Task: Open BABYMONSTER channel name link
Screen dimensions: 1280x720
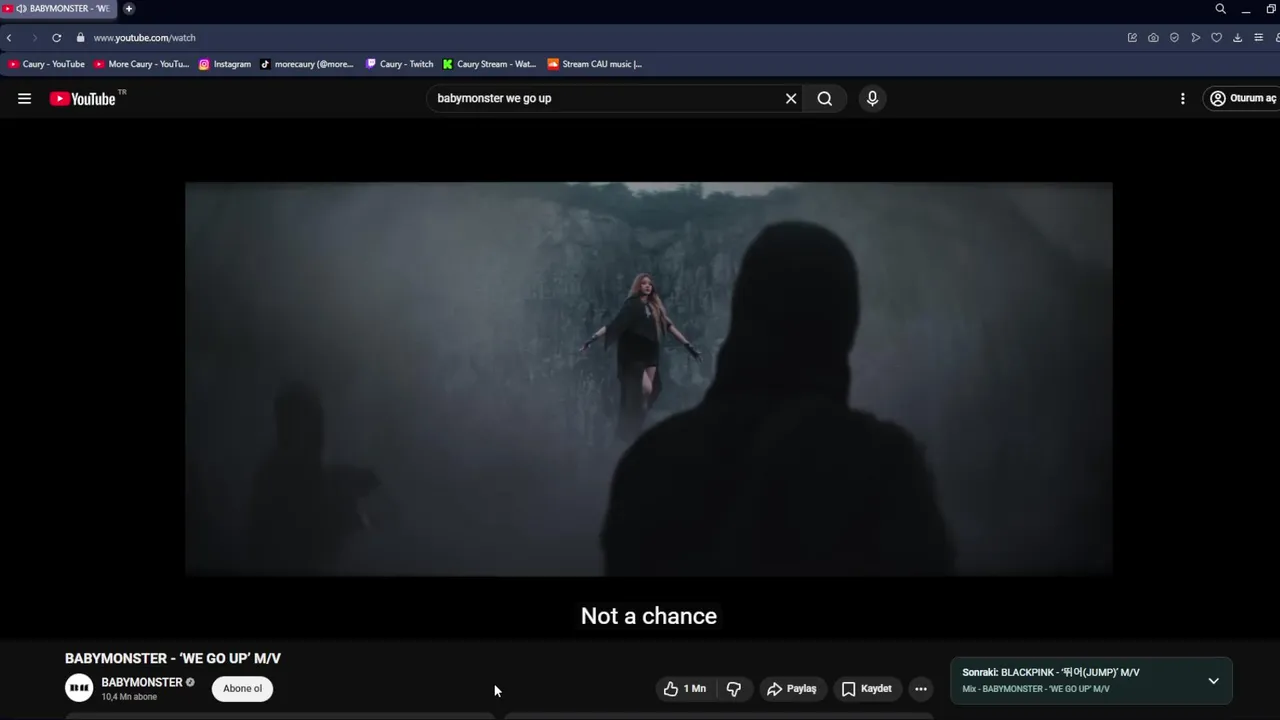Action: tap(141, 682)
